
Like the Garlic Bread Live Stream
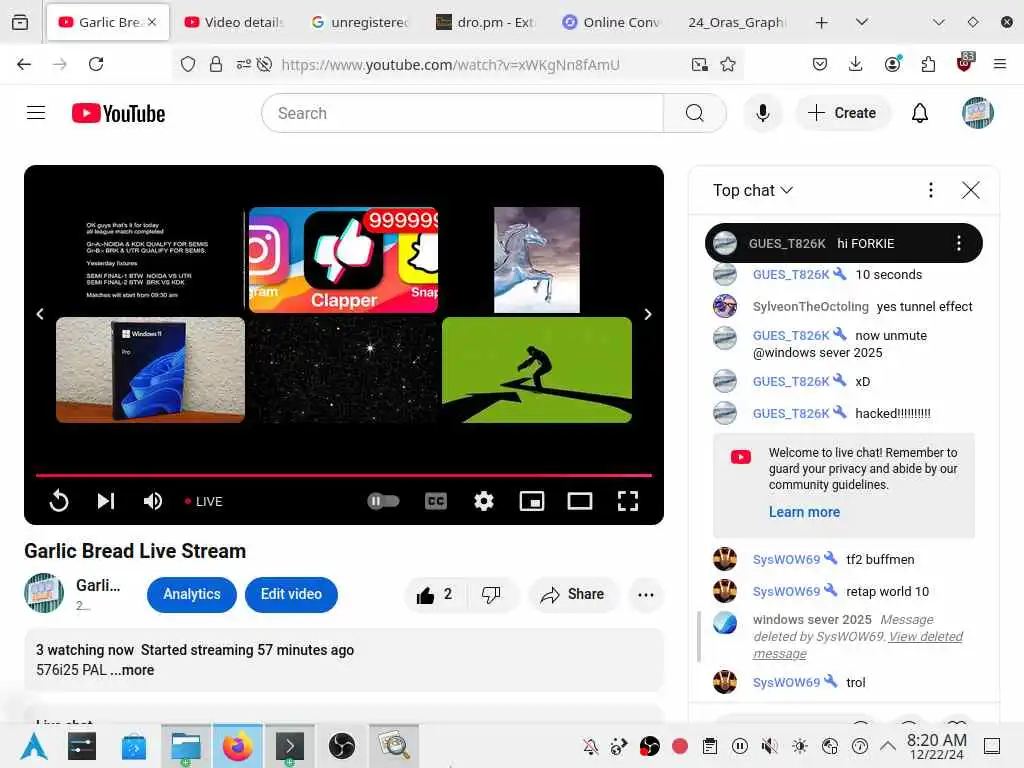[x=436, y=594]
